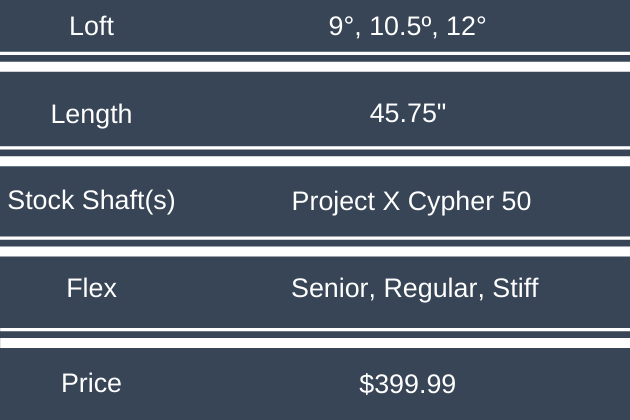Click the Price row label
This screenshot has width=630, height=420.
click(x=91, y=383)
